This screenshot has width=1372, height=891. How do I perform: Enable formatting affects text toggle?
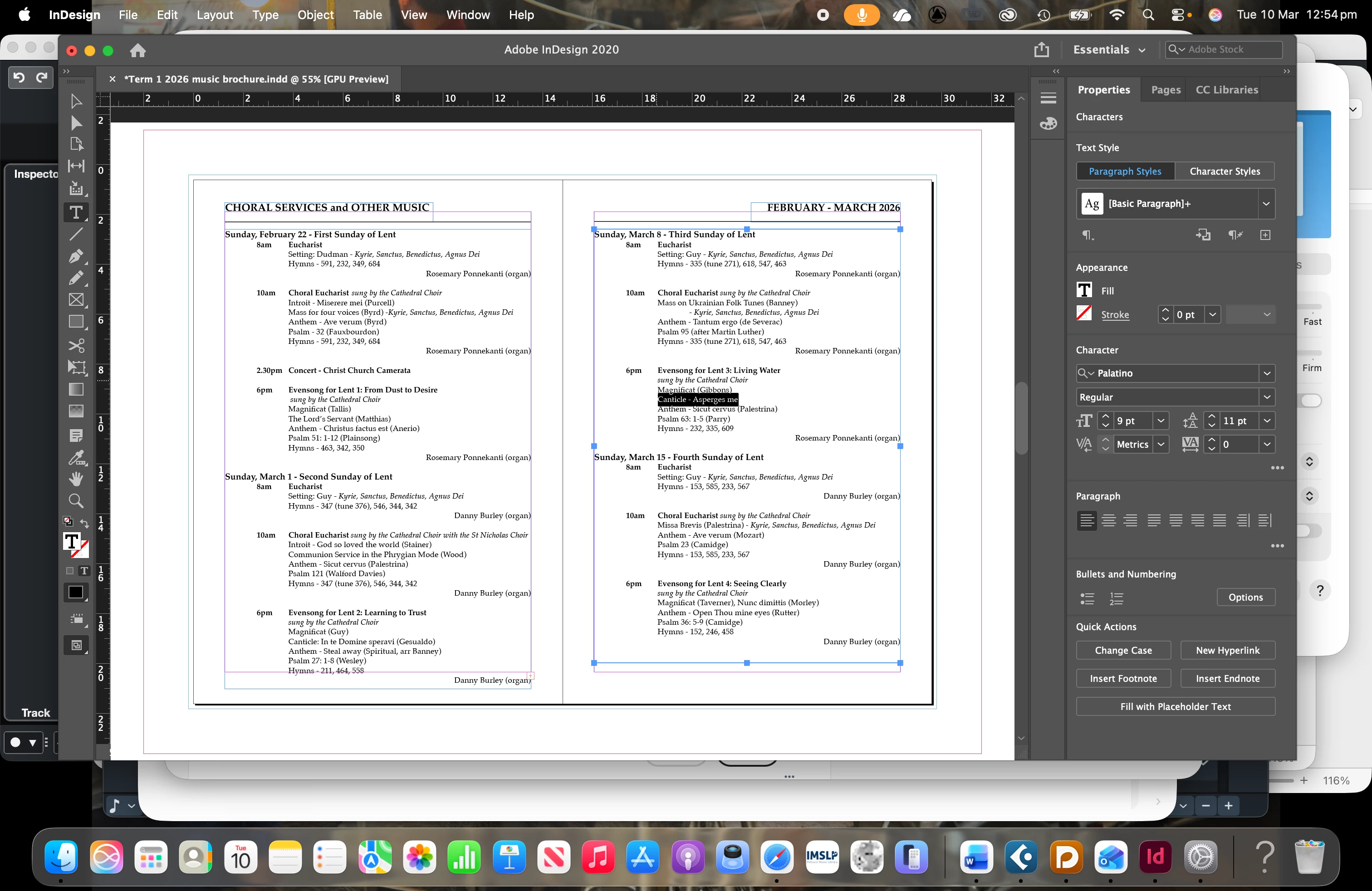[84, 571]
